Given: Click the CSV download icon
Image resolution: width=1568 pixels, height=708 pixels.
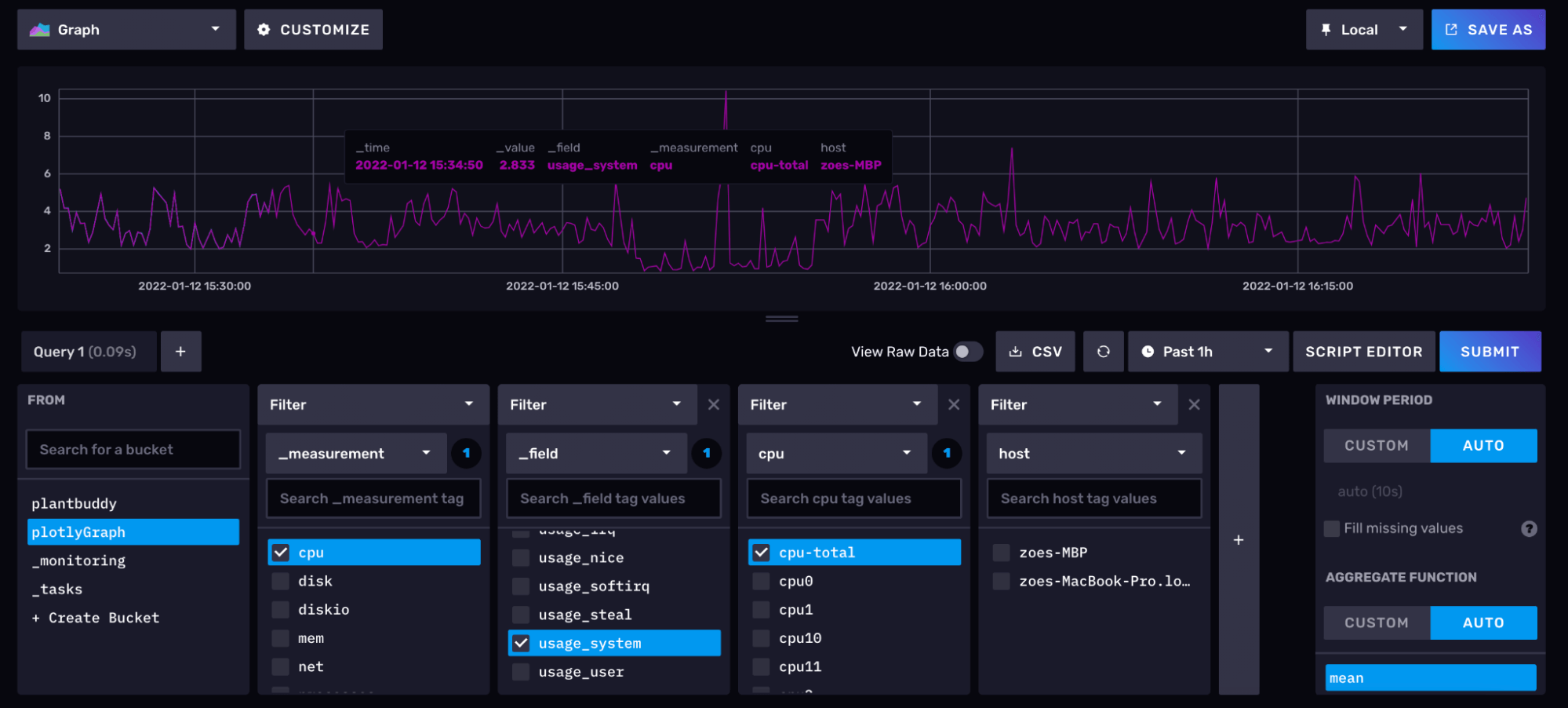Looking at the screenshot, I should tap(1017, 351).
